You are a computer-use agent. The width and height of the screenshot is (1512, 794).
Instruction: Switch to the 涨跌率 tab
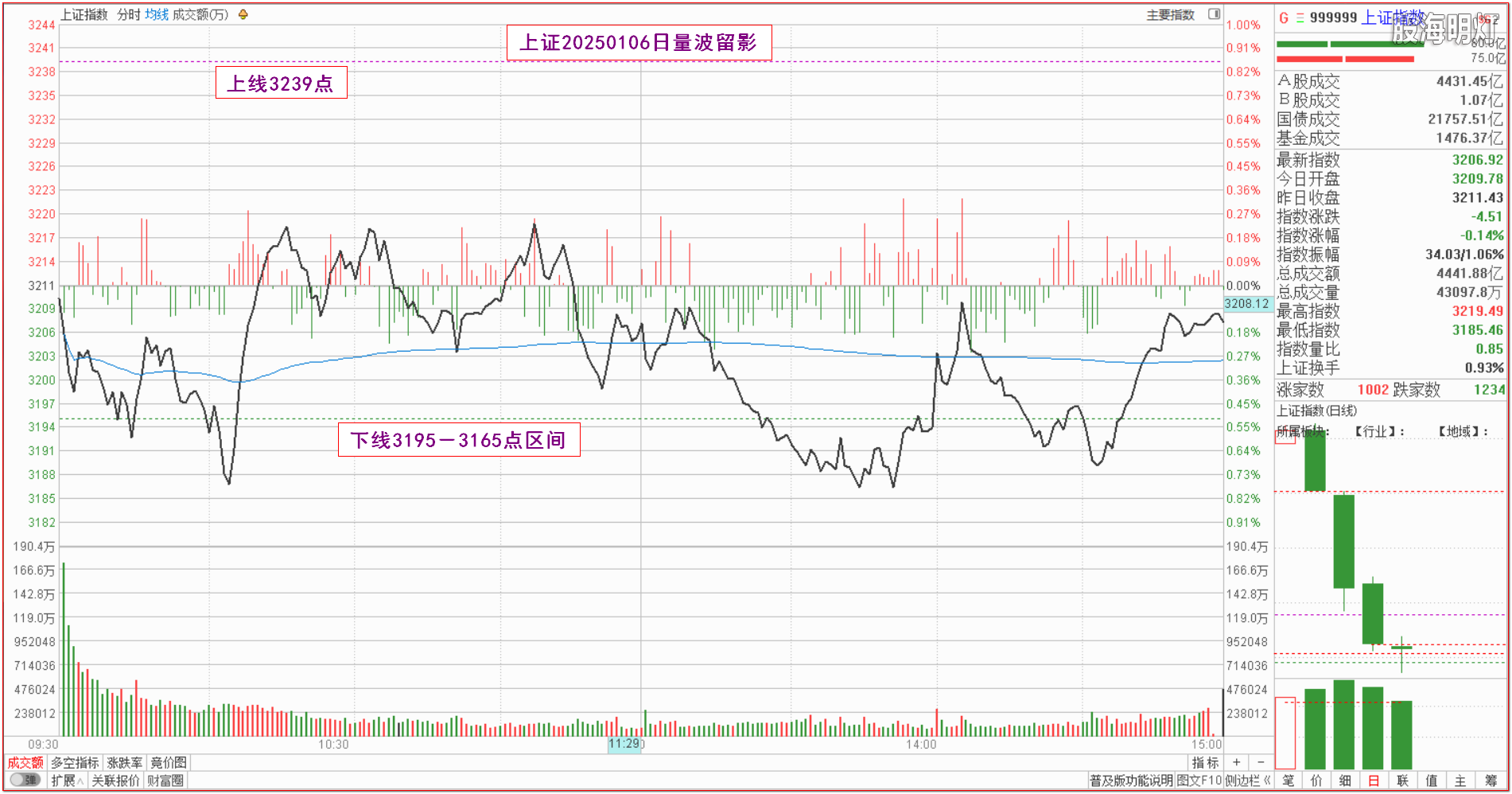pyautogui.click(x=125, y=762)
